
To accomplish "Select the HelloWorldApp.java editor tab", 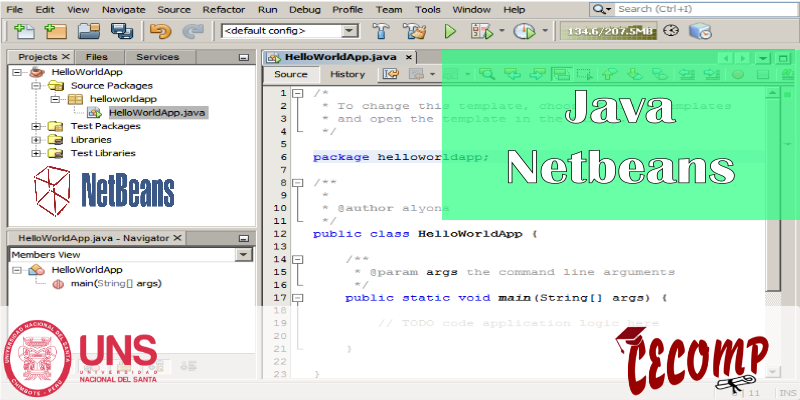I will (x=340, y=57).
